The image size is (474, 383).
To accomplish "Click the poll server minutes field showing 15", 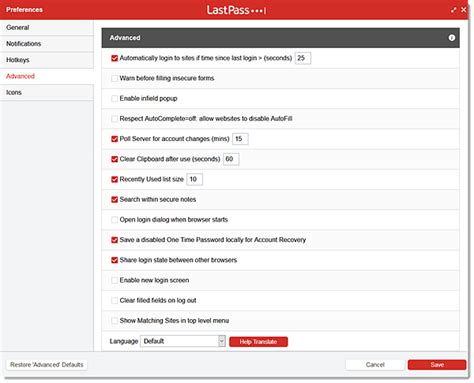I will click(240, 139).
